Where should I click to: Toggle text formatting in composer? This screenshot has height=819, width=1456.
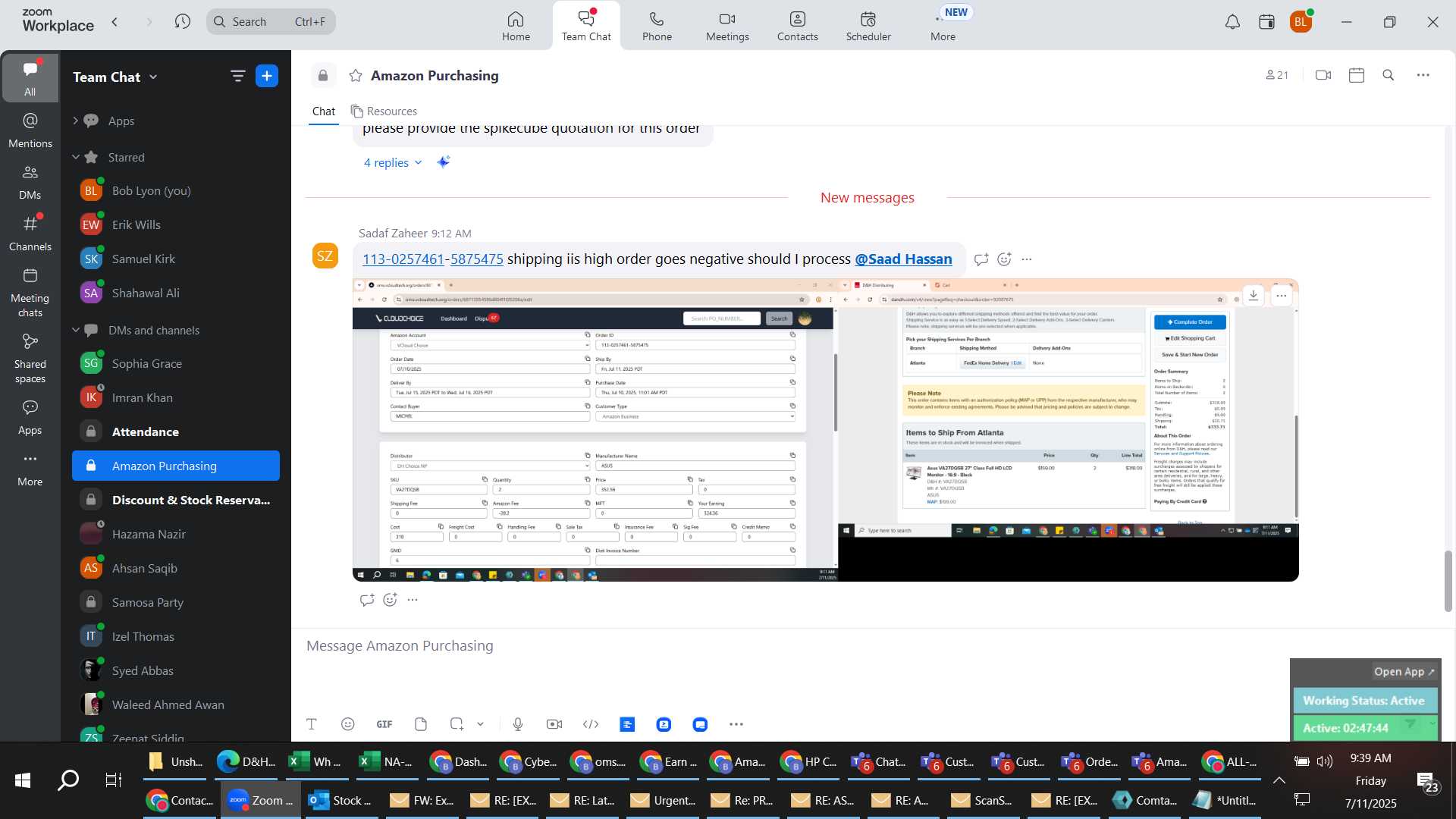(312, 724)
